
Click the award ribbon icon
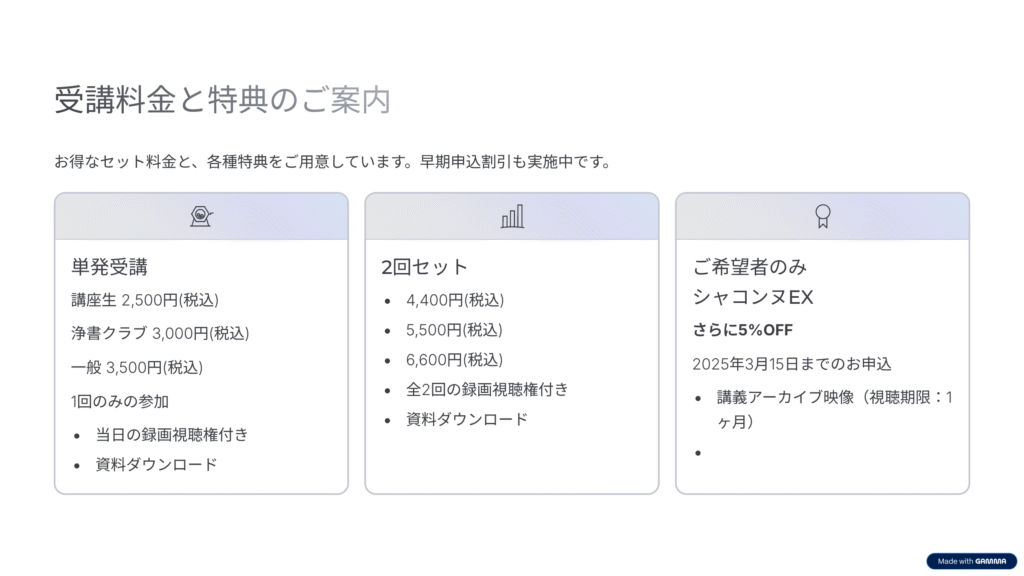pyautogui.click(x=822, y=216)
